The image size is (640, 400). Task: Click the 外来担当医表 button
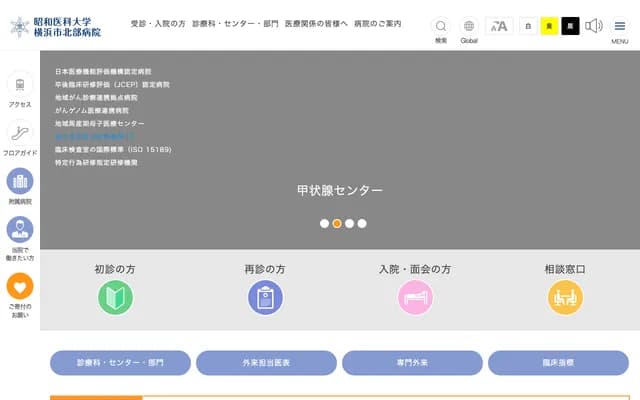click(265, 362)
